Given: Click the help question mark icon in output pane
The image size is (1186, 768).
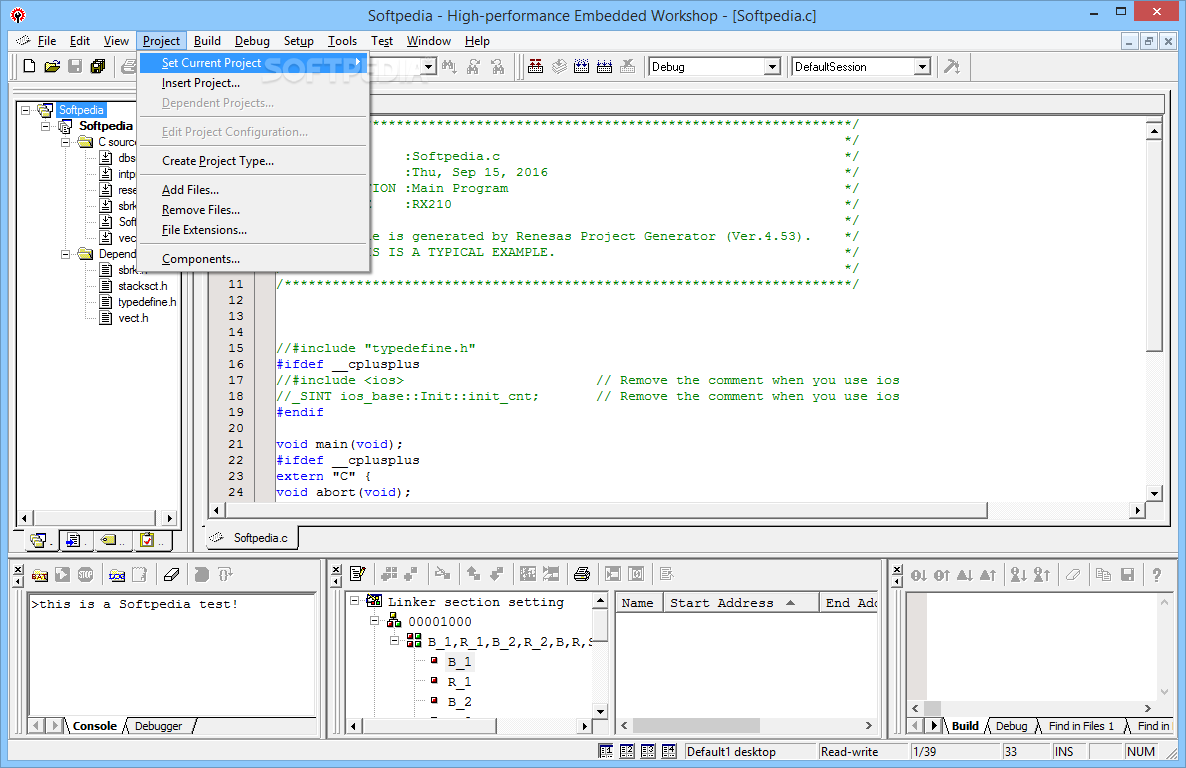Looking at the screenshot, I should 1157,575.
